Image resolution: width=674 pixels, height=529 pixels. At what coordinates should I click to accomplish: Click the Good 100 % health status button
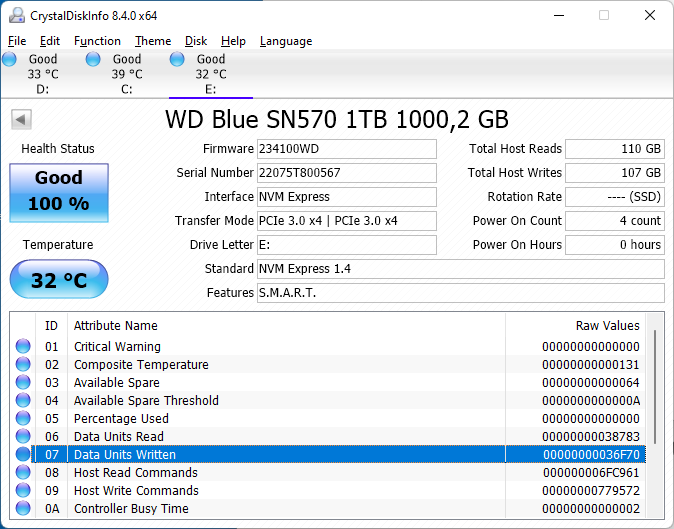click(x=59, y=191)
